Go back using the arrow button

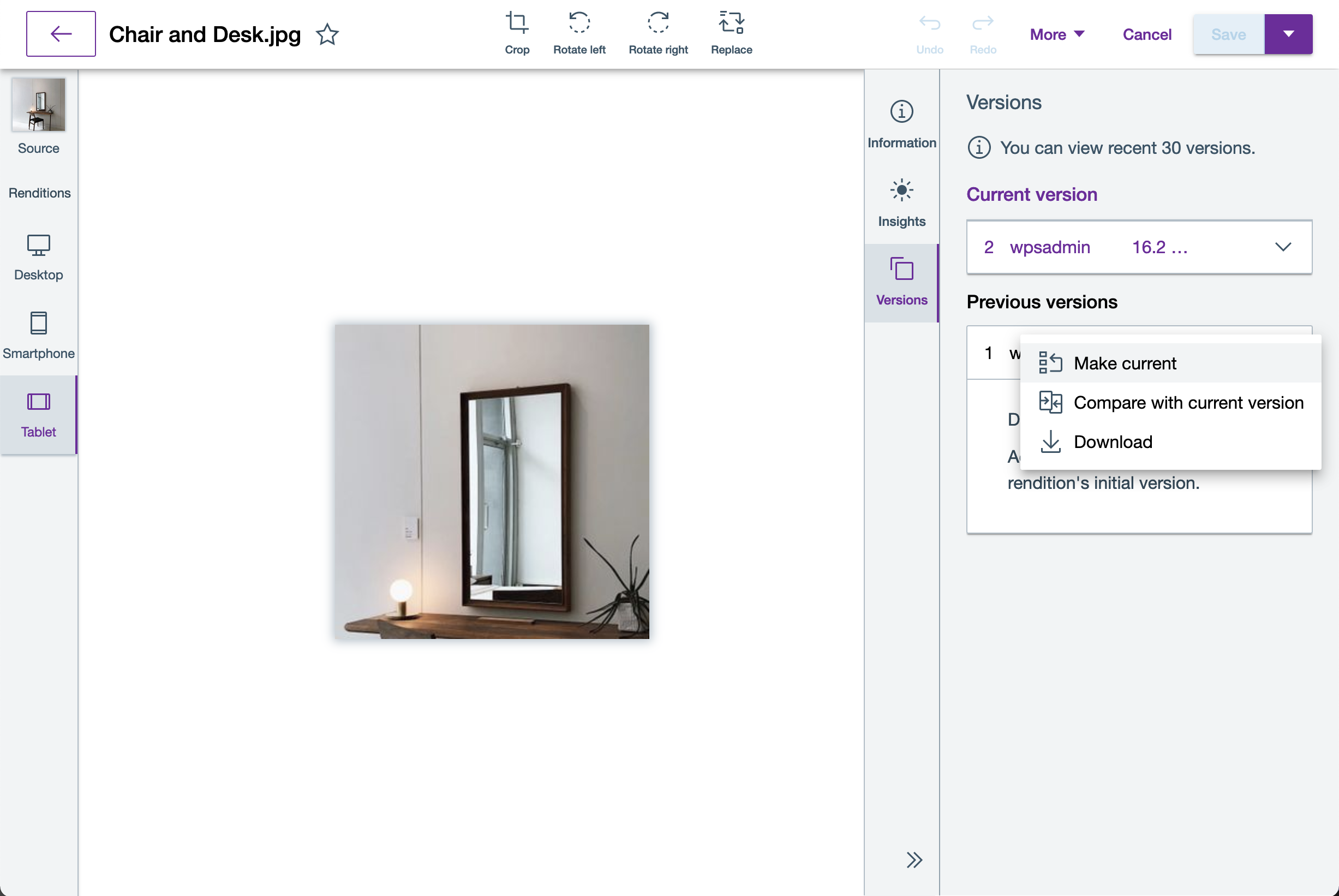pyautogui.click(x=61, y=34)
